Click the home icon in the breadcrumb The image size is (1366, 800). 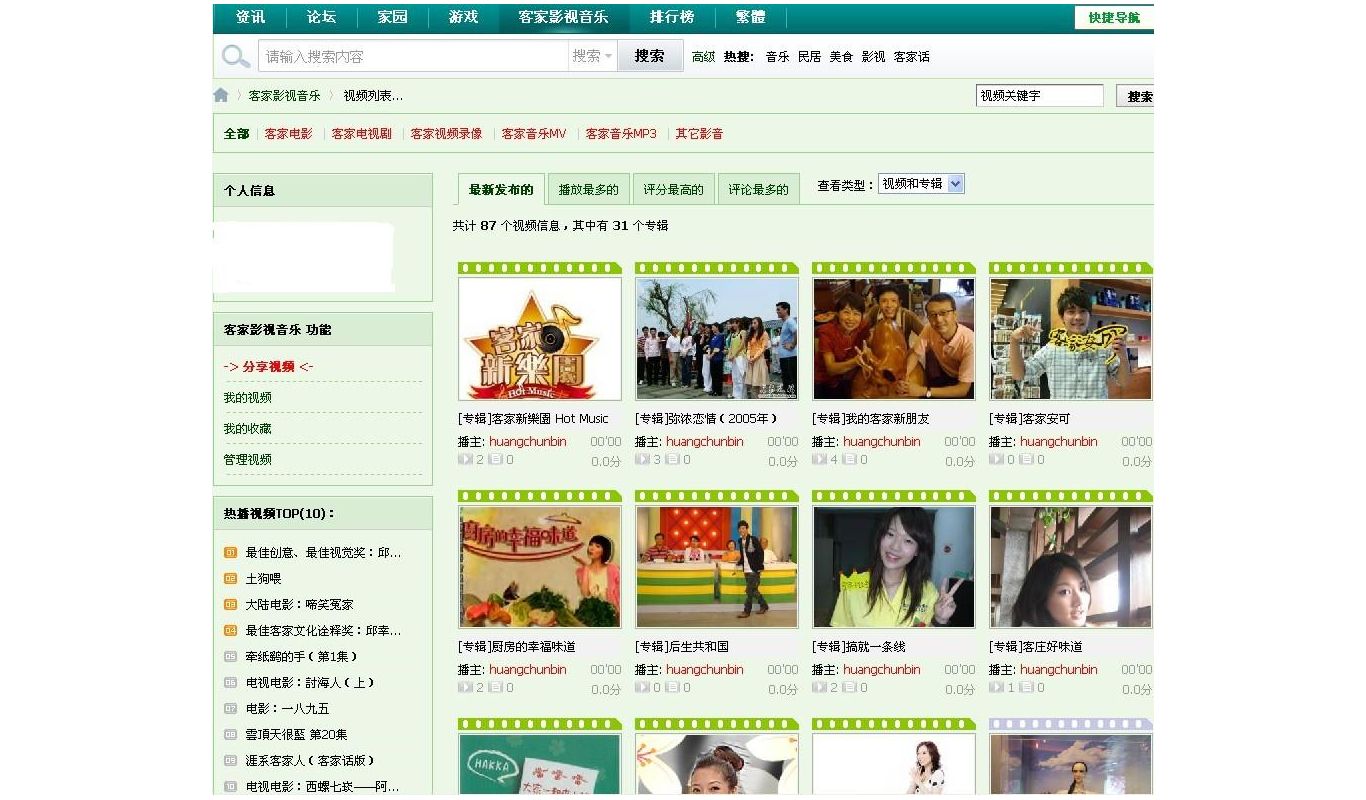[x=221, y=95]
